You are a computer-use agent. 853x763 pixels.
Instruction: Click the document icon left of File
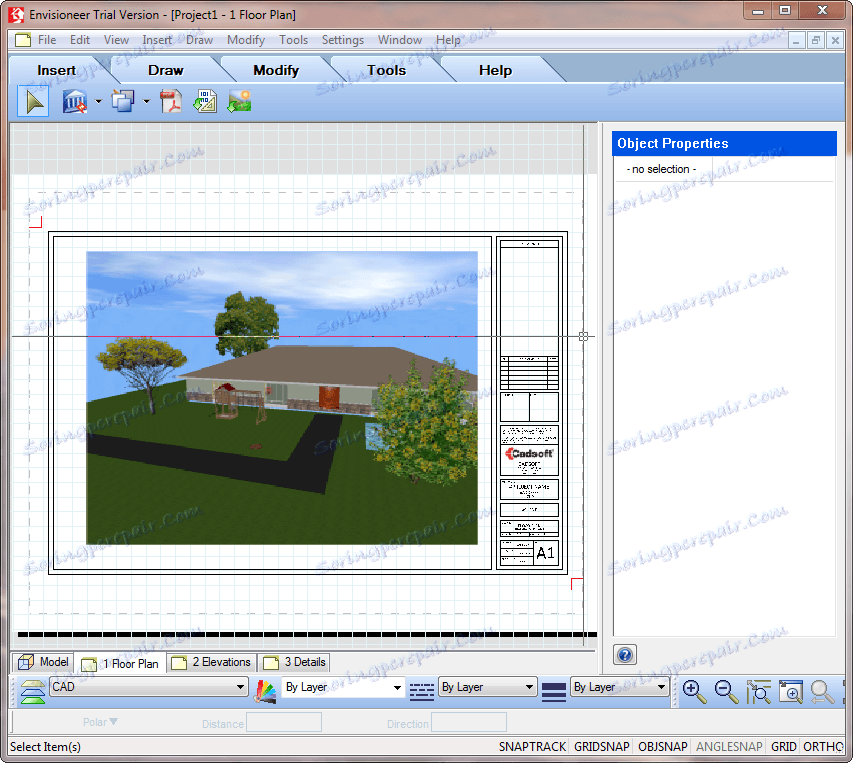point(23,40)
